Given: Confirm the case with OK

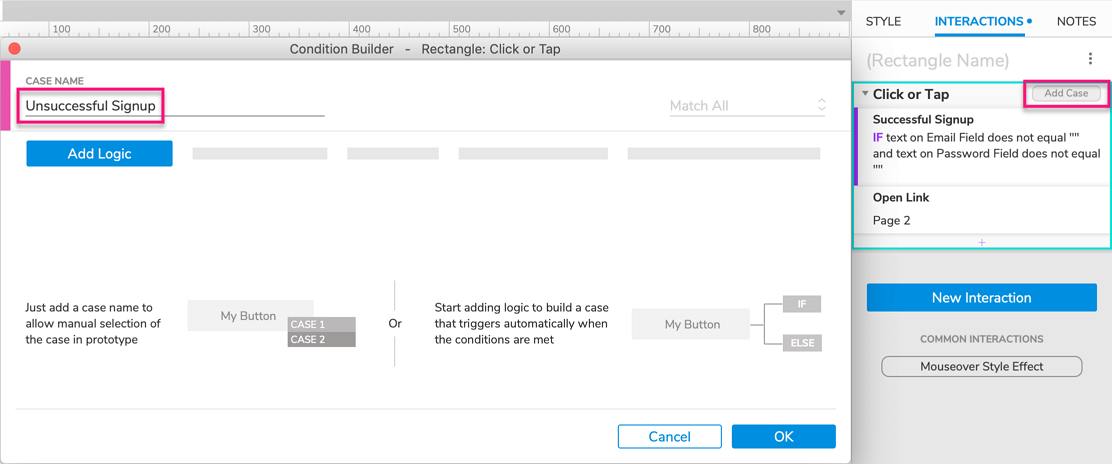Looking at the screenshot, I should point(783,436).
